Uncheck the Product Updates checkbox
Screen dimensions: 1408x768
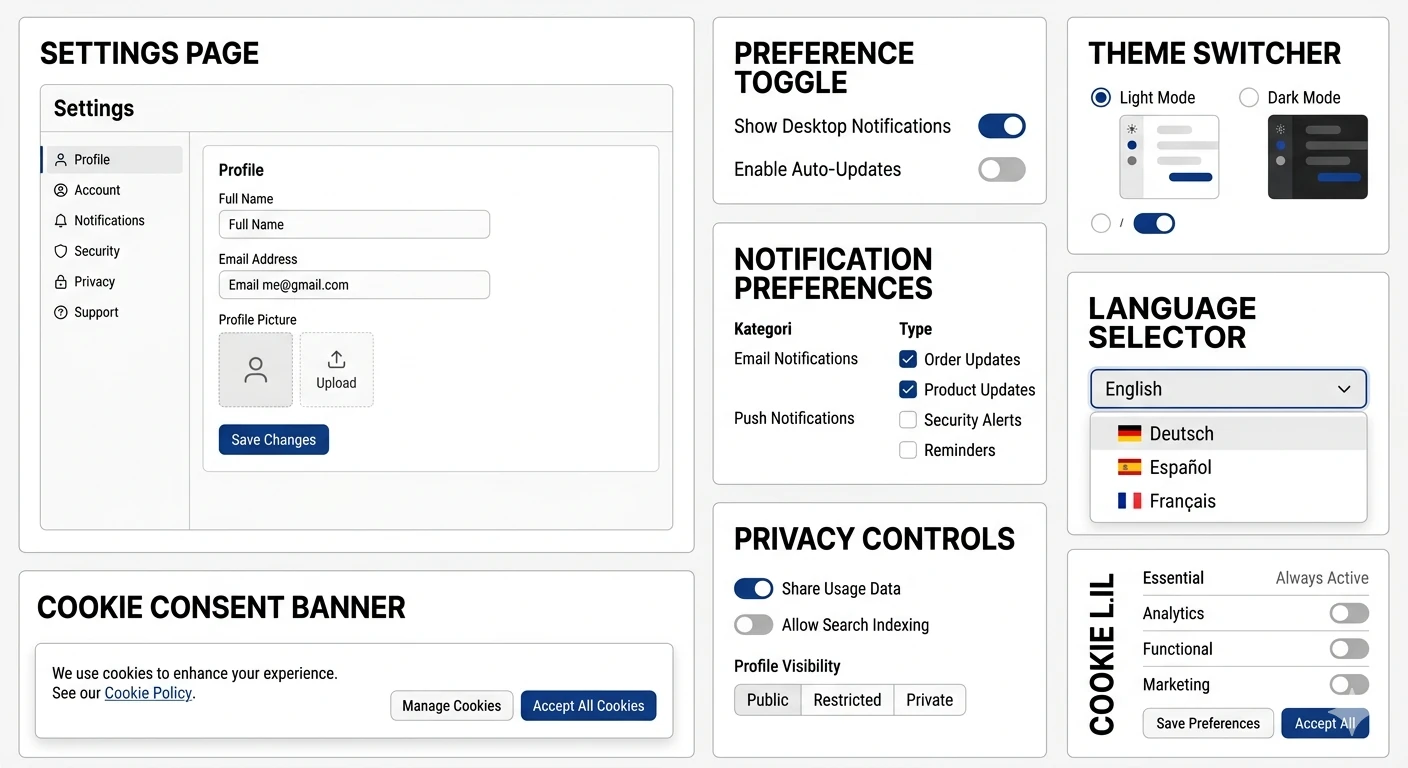tap(908, 389)
